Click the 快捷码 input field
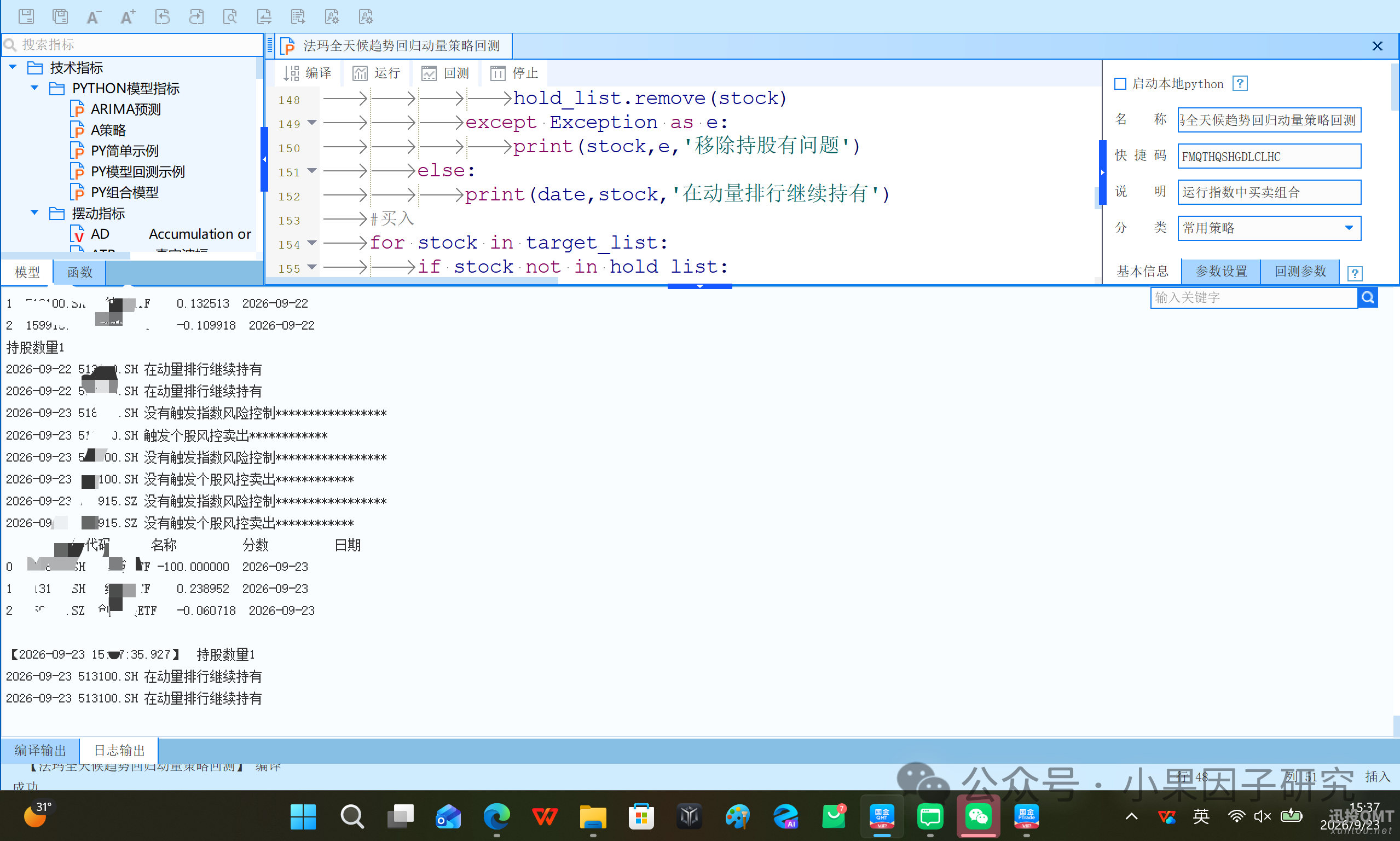The width and height of the screenshot is (1400, 841). tap(1269, 157)
